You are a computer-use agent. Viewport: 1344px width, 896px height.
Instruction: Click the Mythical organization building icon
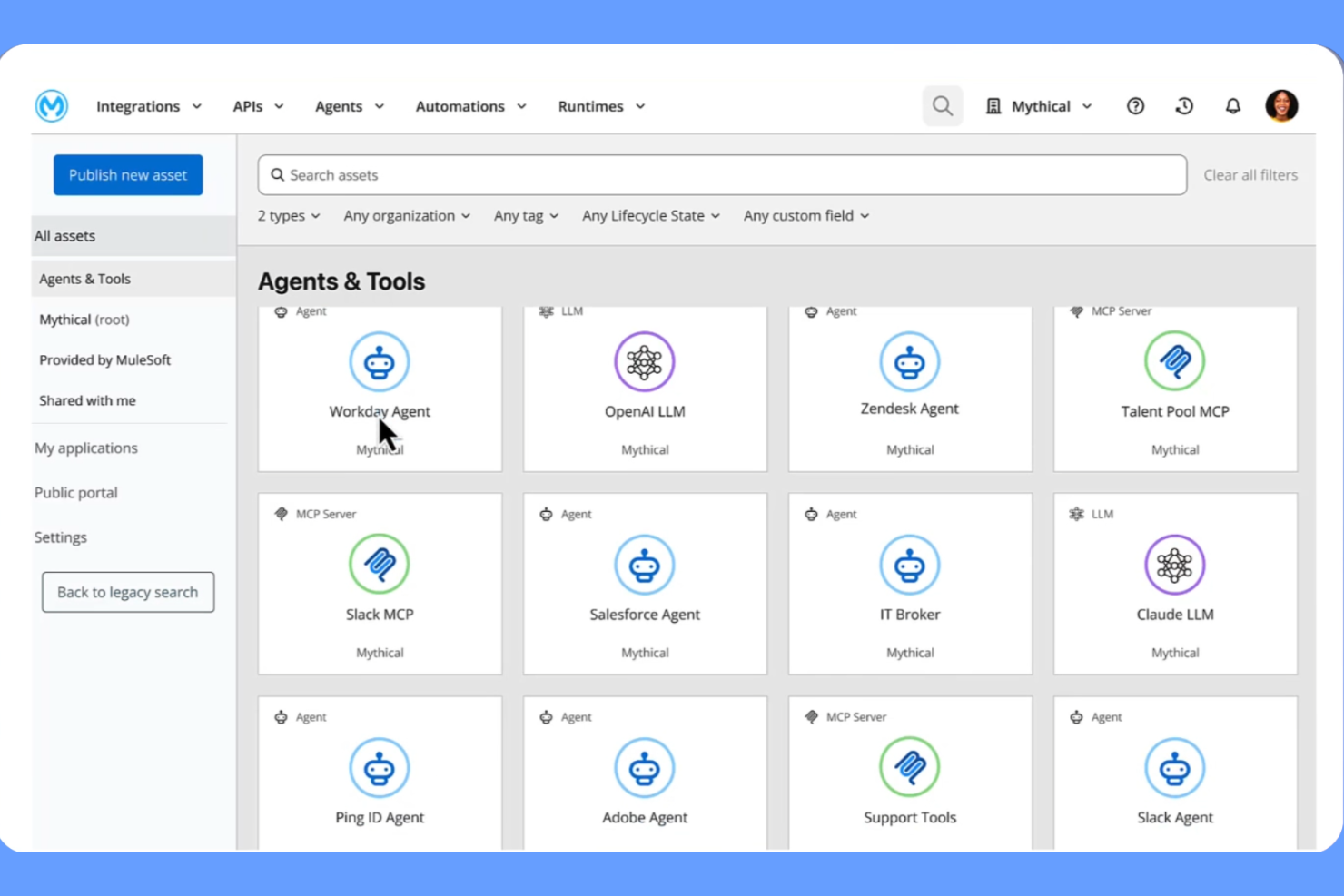(x=993, y=106)
